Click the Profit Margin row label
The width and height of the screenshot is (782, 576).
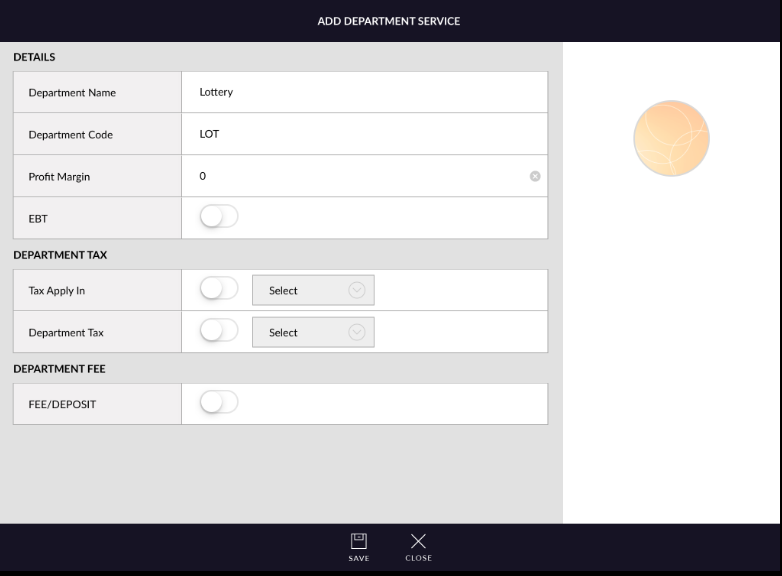click(x=59, y=177)
